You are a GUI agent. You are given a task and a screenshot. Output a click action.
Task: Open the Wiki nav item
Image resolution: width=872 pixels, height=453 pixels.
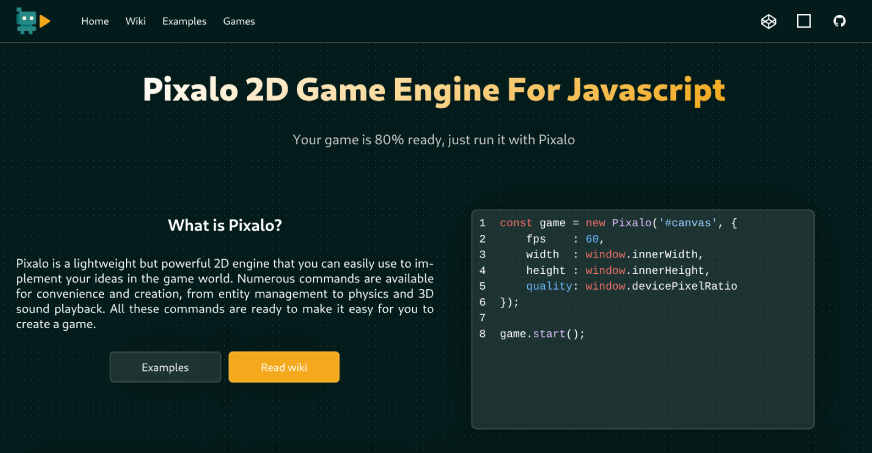tap(135, 21)
